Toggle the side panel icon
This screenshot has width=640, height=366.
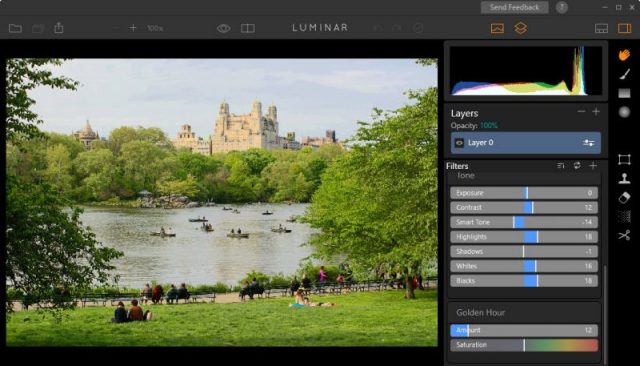(x=624, y=28)
